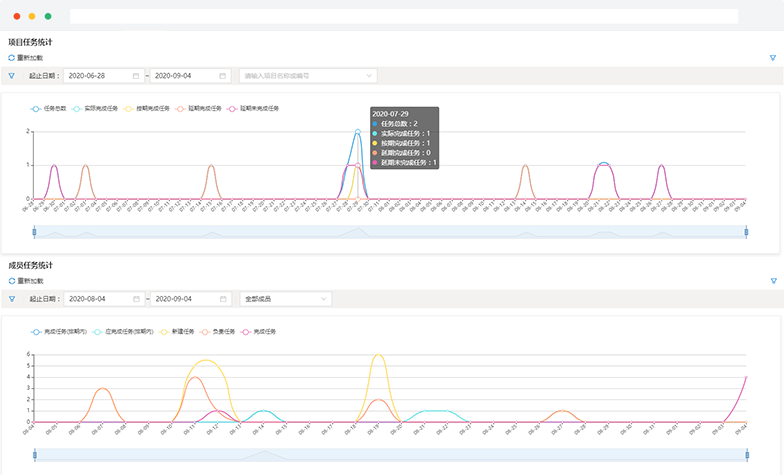
Task: Toggle 延期未完成任务 legend series
Action: tap(253, 108)
